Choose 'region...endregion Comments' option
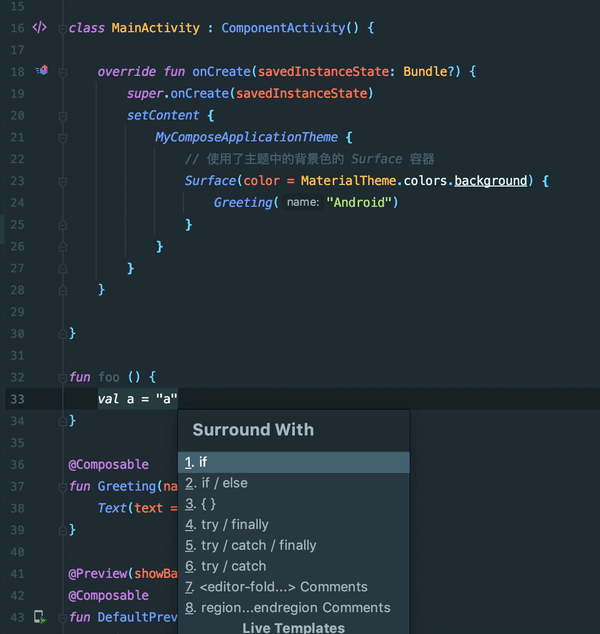This screenshot has height=634, width=600. tap(294, 608)
